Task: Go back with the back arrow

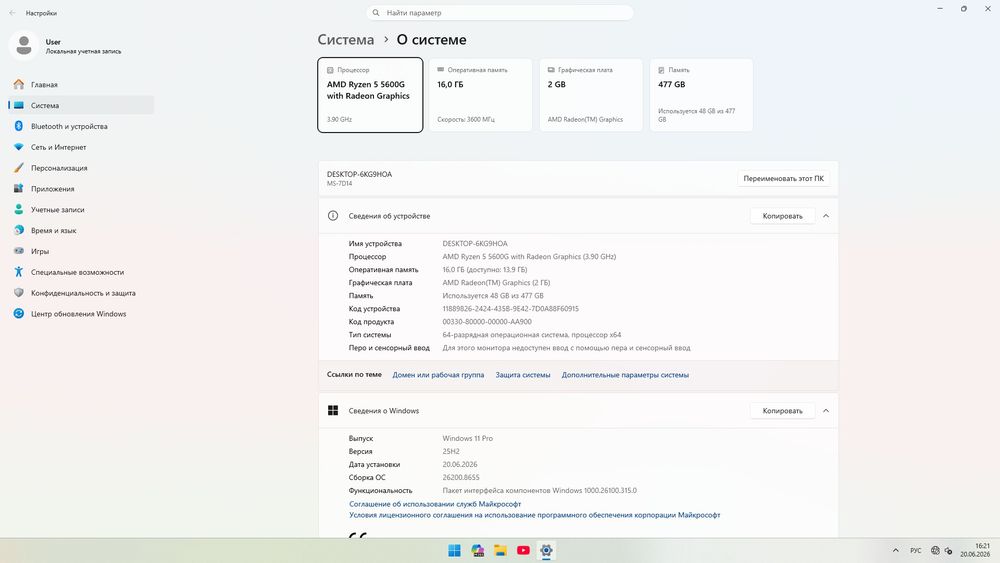Action: 12,13
